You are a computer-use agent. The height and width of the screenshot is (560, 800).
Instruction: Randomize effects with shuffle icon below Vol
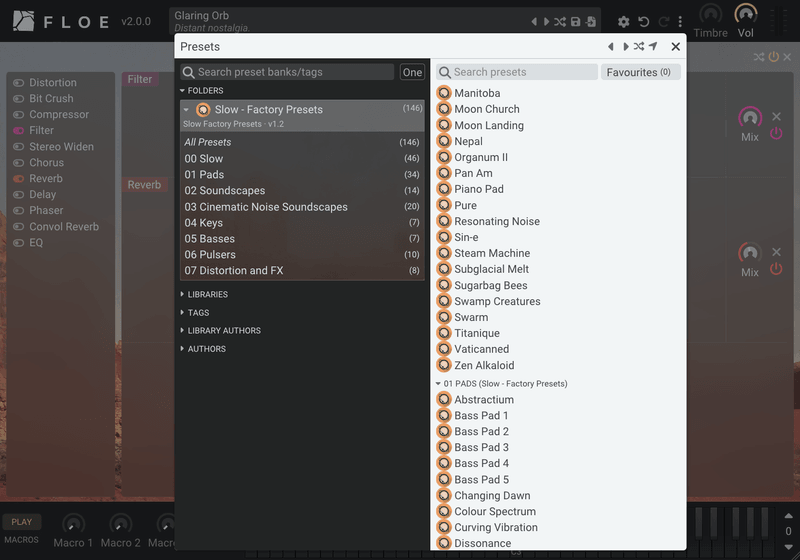coord(759,57)
